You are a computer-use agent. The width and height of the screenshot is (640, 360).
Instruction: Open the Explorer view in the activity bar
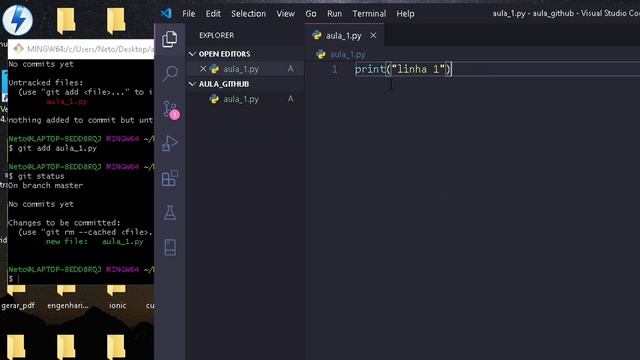170,39
